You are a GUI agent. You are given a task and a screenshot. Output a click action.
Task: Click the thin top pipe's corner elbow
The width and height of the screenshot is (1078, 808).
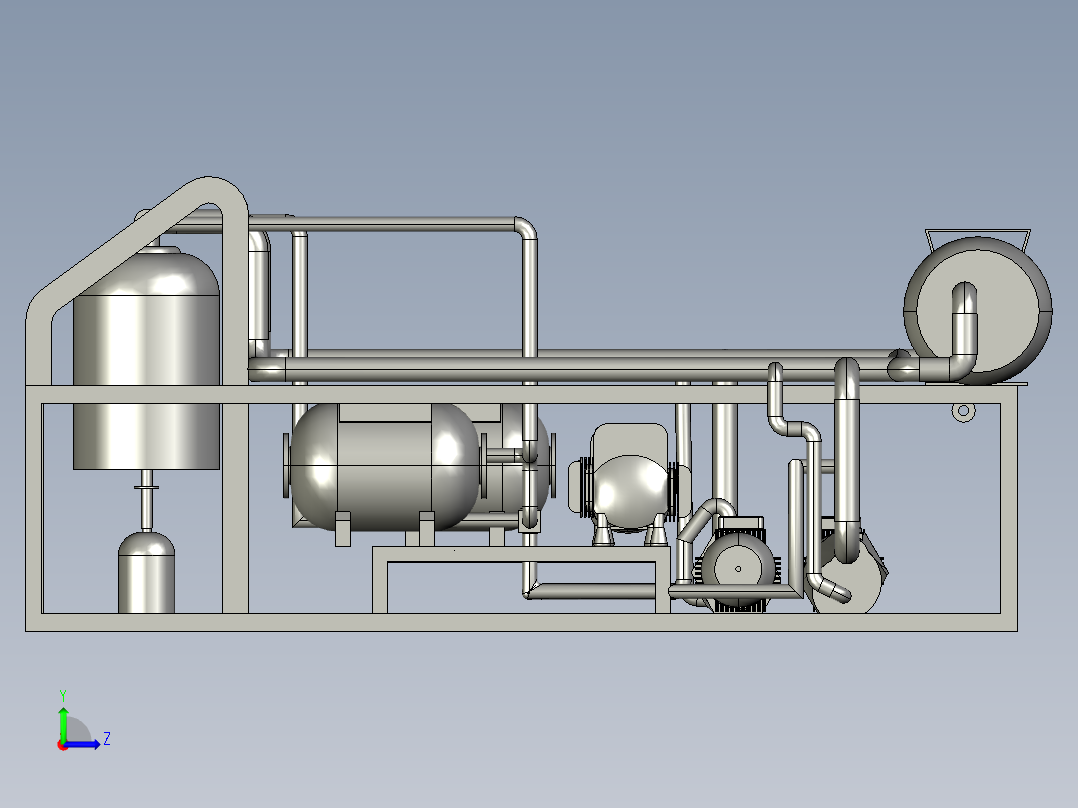pyautogui.click(x=527, y=228)
